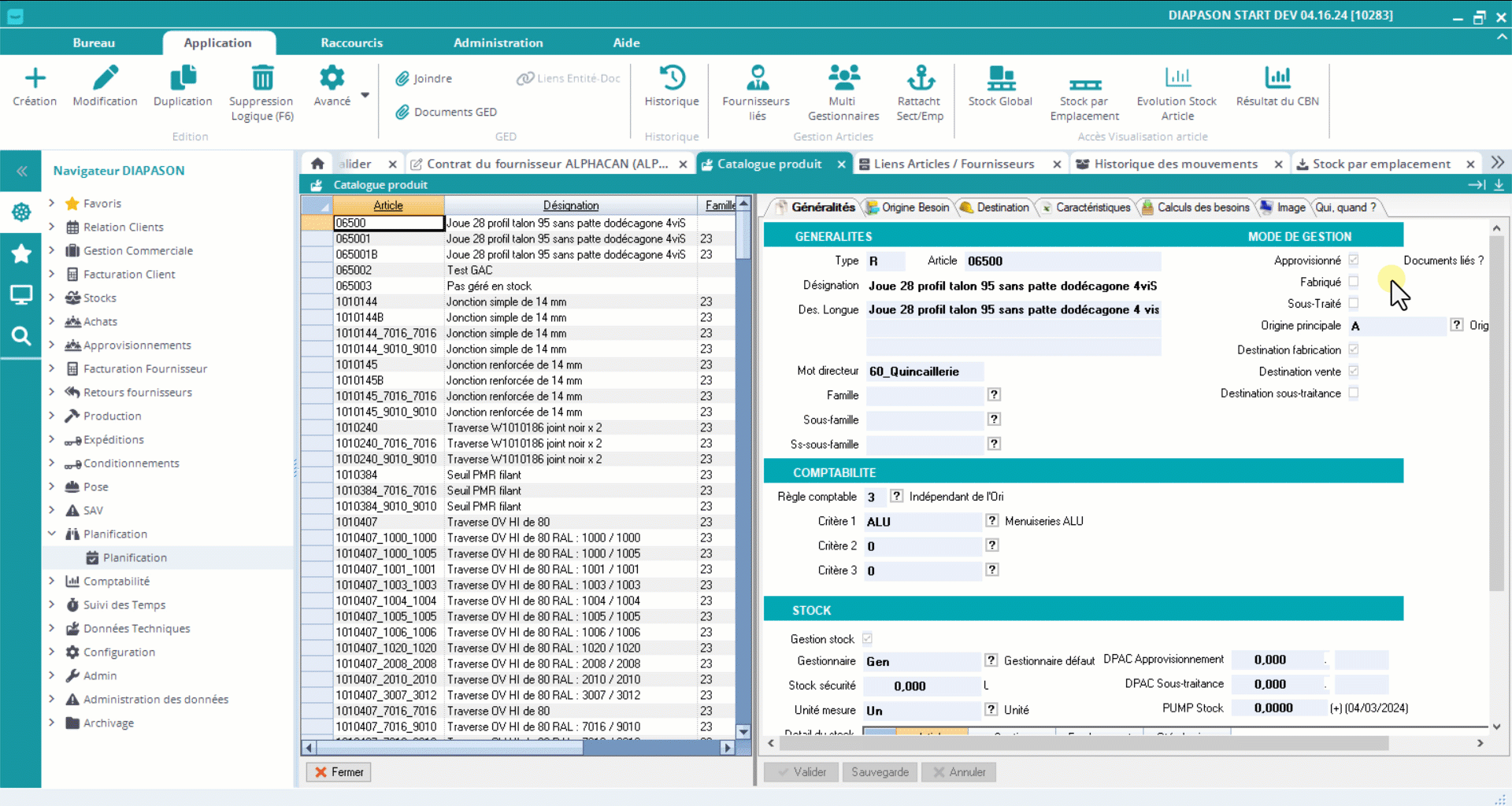Open Stock Global view

(1000, 78)
